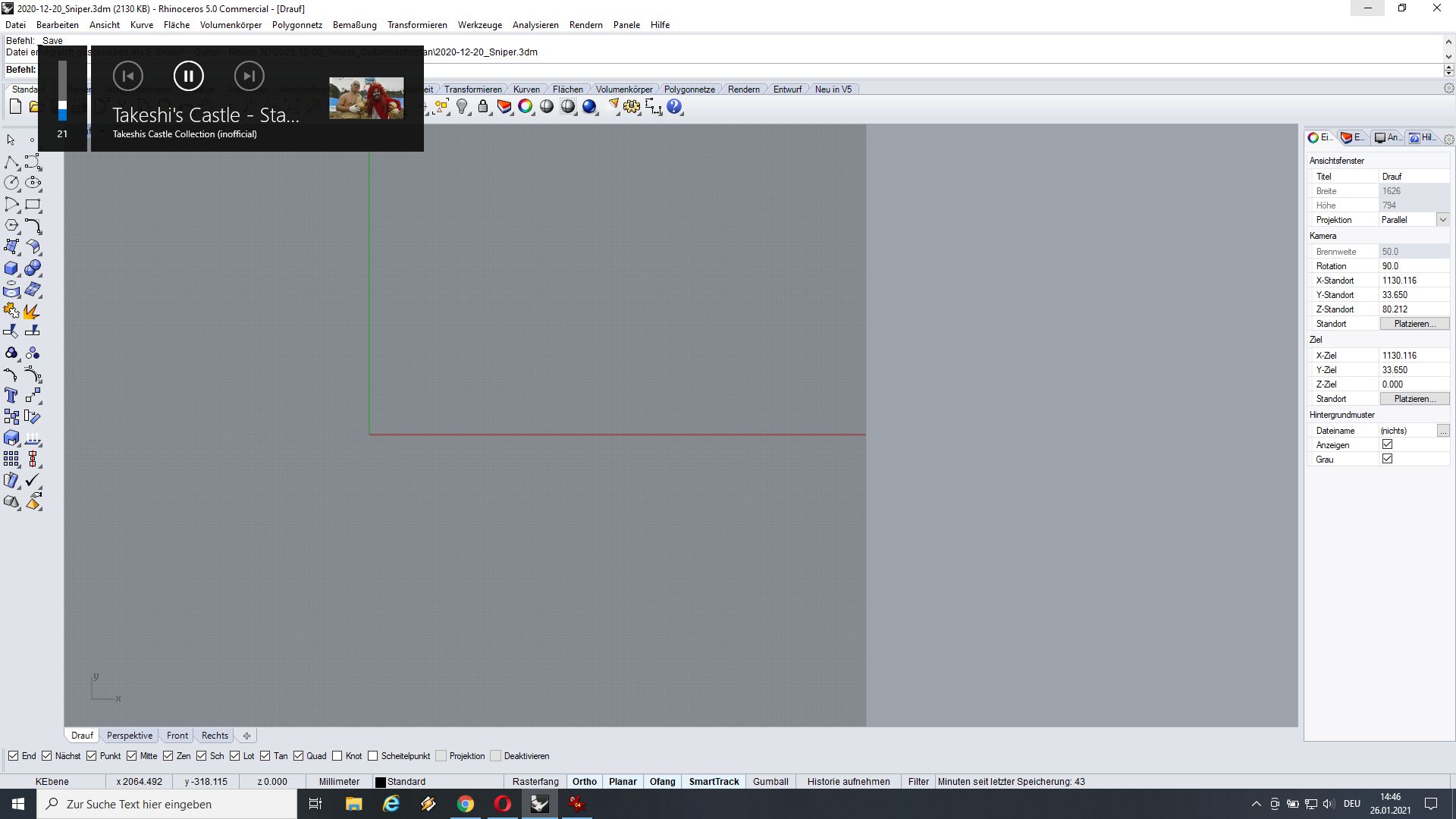
Task: Open the Layers toolbar icon
Action: point(504,107)
